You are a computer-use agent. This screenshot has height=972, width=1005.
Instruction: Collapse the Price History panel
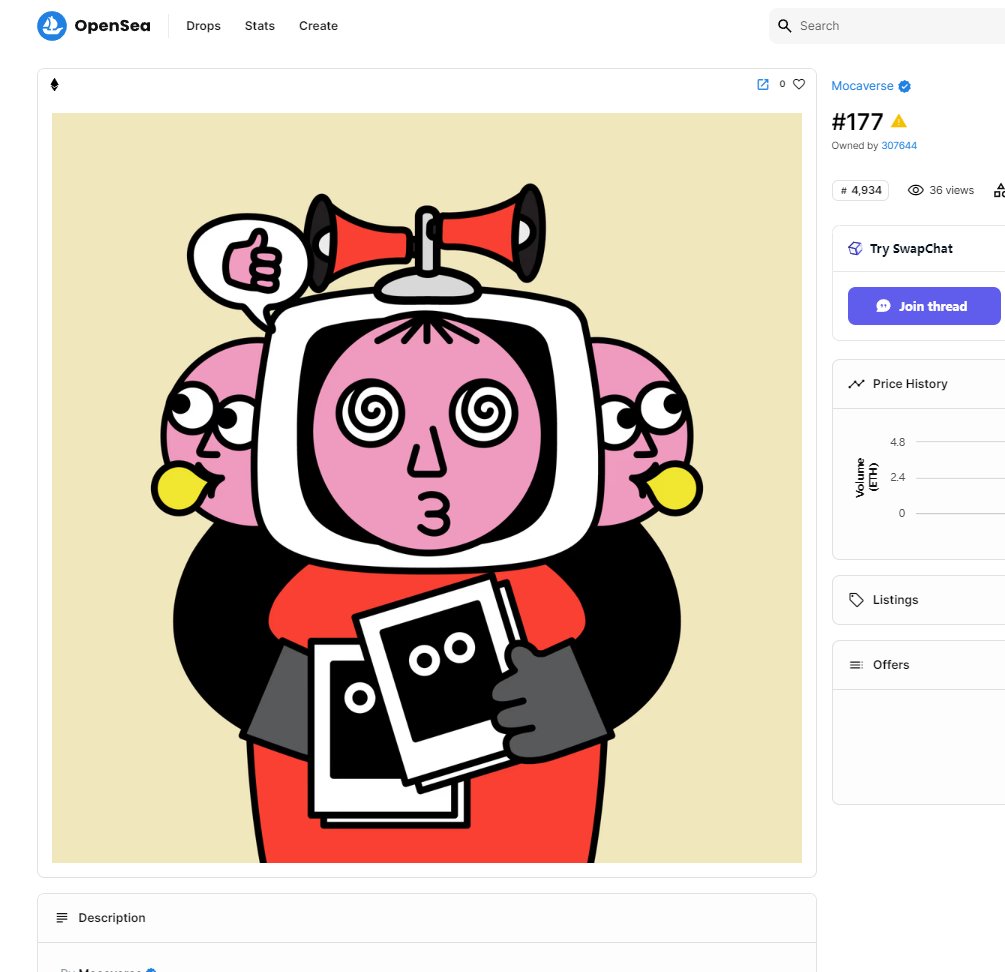click(918, 384)
